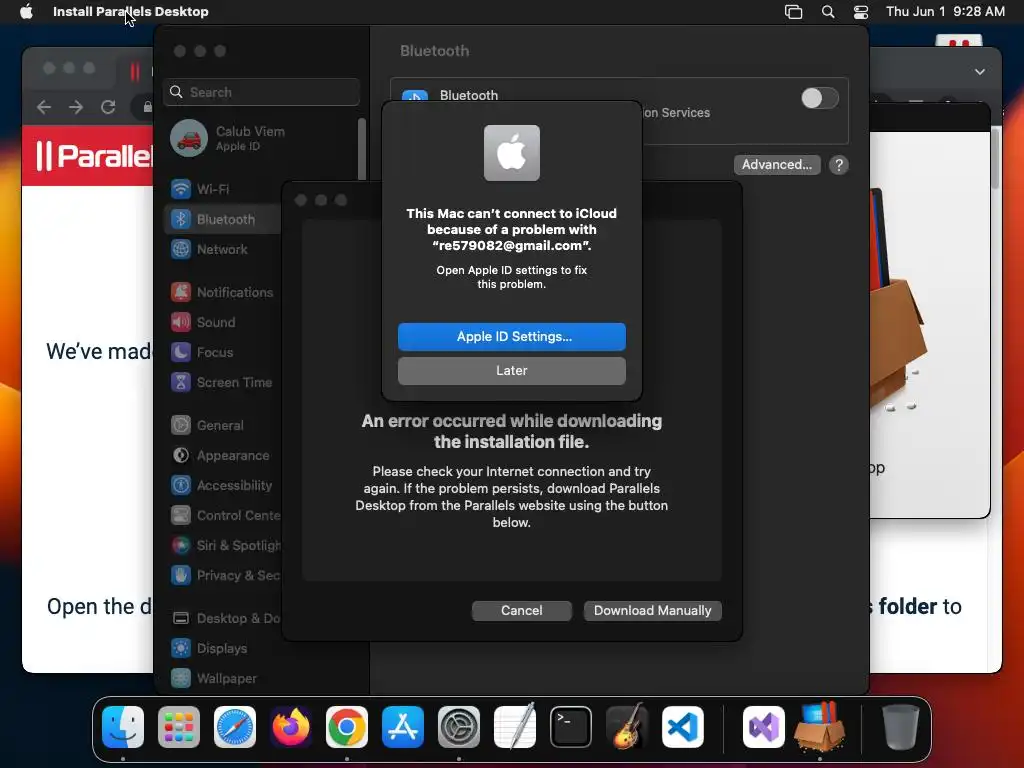Image resolution: width=1024 pixels, height=768 pixels.
Task: Turn on the Bluetooth switch
Action: coord(820,99)
